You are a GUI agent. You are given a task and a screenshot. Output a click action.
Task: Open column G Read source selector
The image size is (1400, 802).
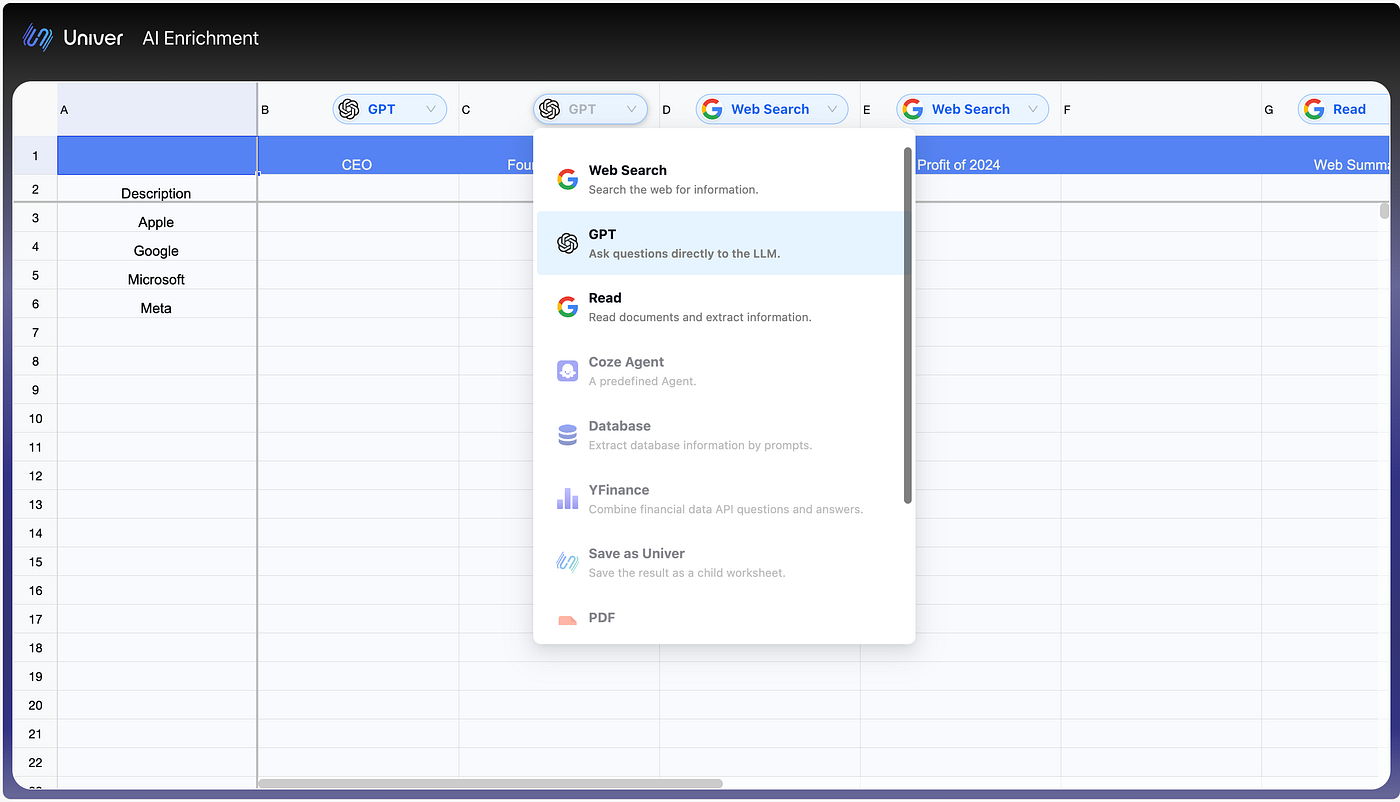click(x=1344, y=109)
